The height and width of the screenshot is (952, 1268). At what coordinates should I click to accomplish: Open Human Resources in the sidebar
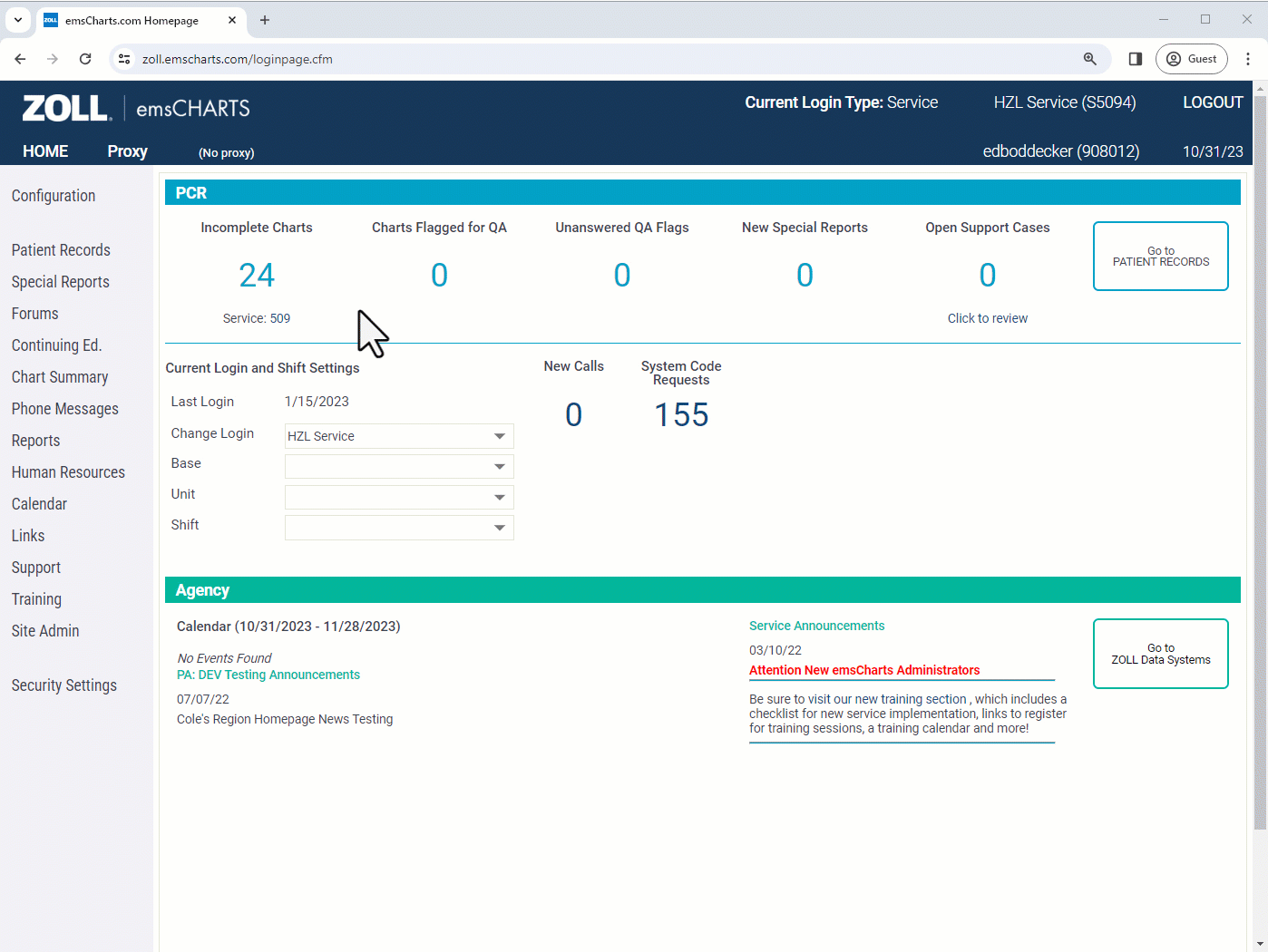coord(68,472)
